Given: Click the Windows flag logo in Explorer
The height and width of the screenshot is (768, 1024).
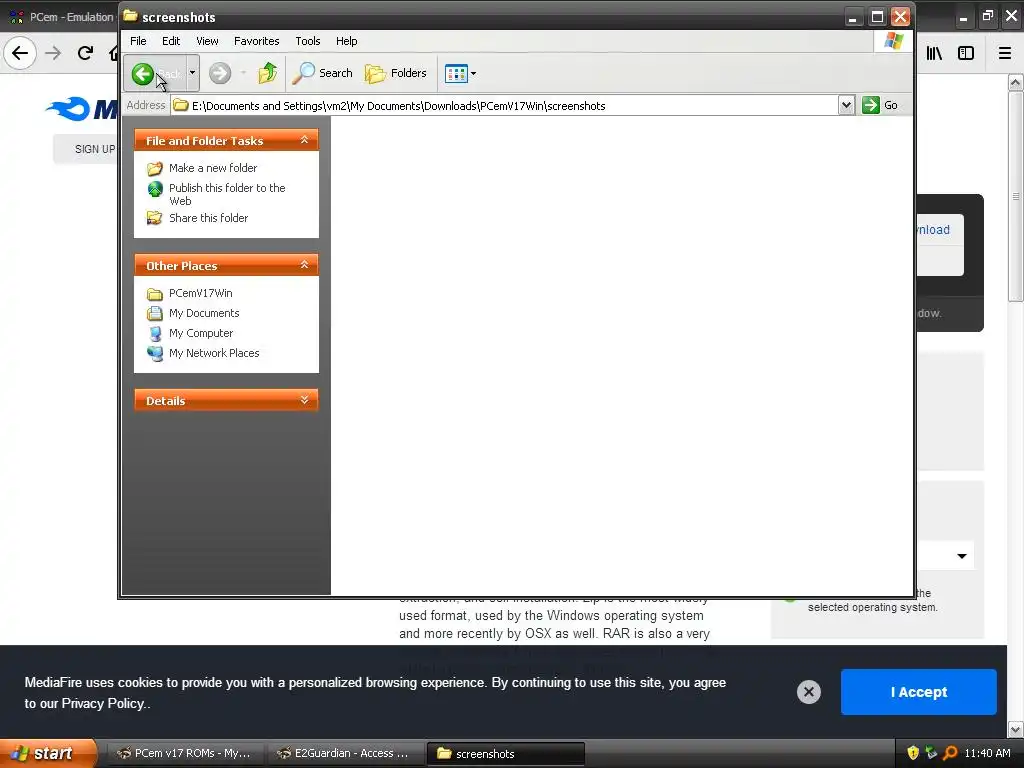Looking at the screenshot, I should click(x=893, y=41).
